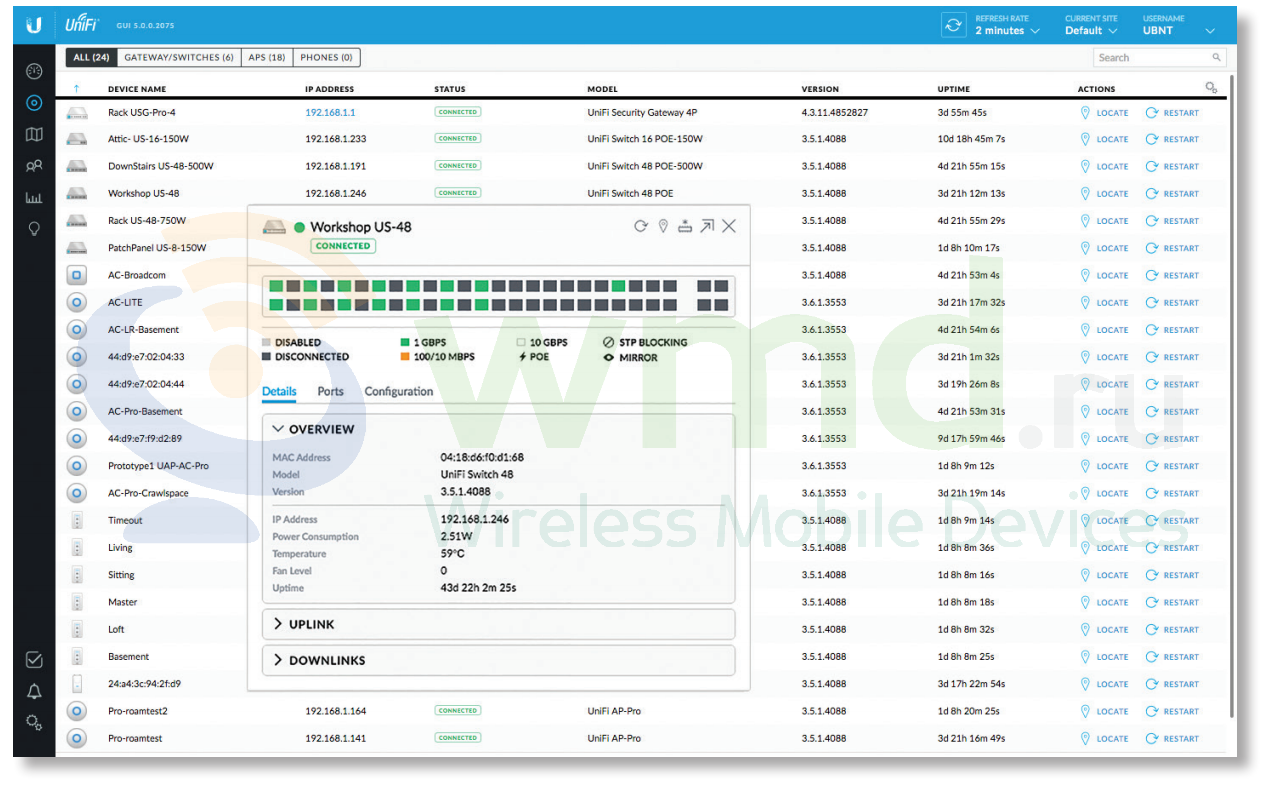Filter by Phones (0)

pos(327,57)
